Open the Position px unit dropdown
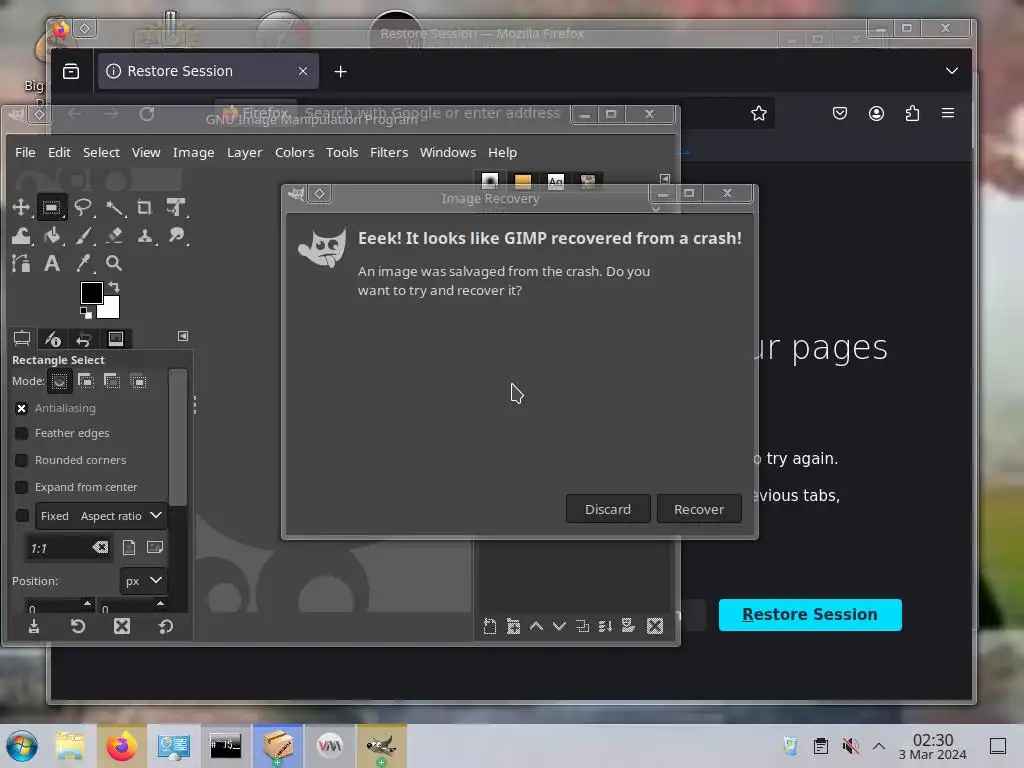The width and height of the screenshot is (1024, 768). coord(142,581)
